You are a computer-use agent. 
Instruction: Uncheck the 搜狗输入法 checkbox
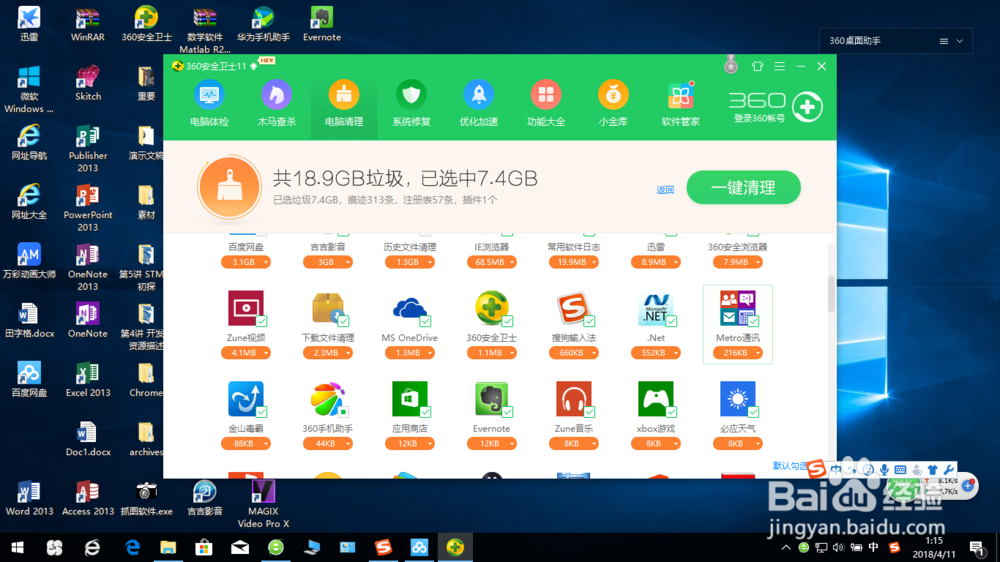589,321
